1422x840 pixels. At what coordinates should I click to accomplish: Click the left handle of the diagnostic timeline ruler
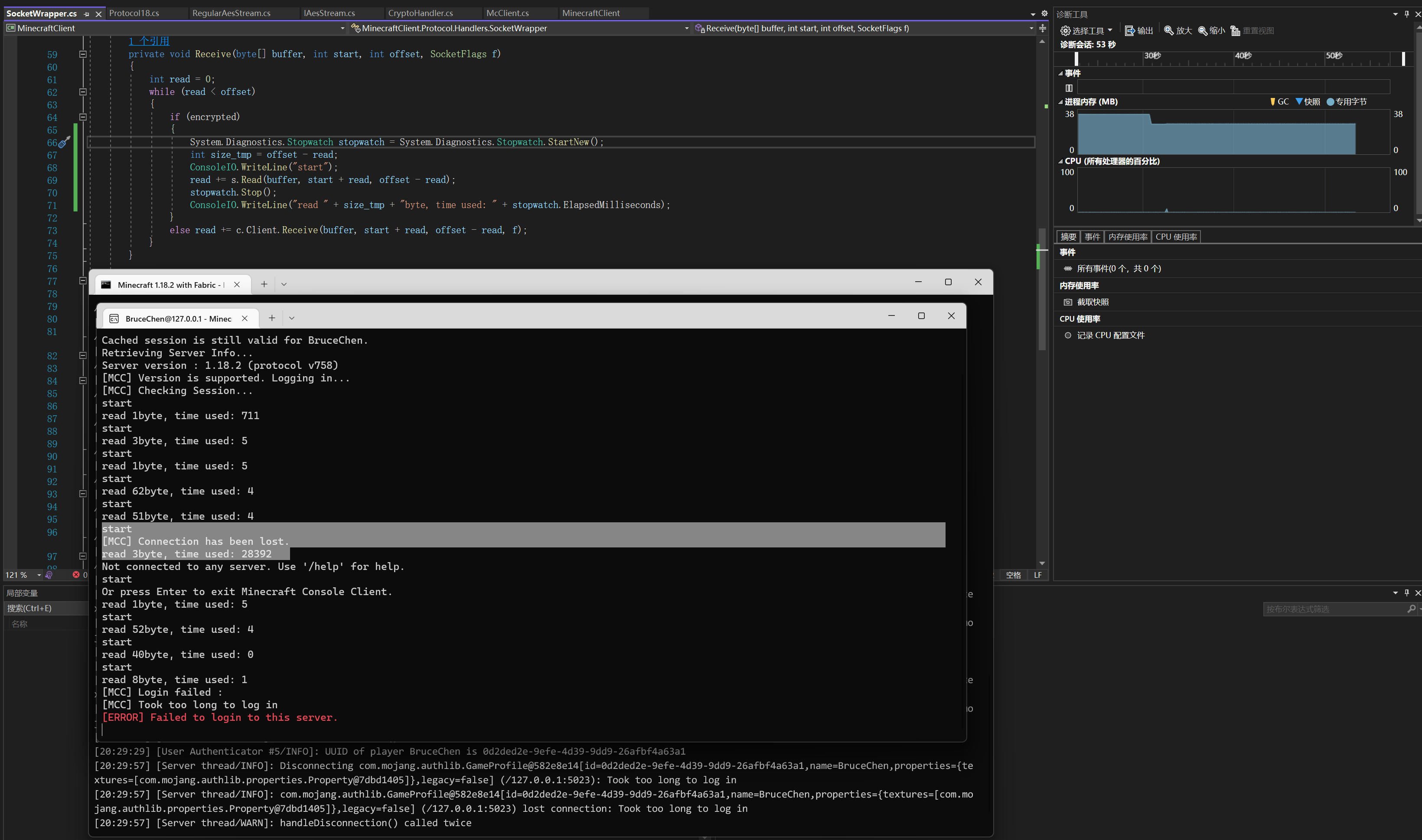[x=1076, y=59]
